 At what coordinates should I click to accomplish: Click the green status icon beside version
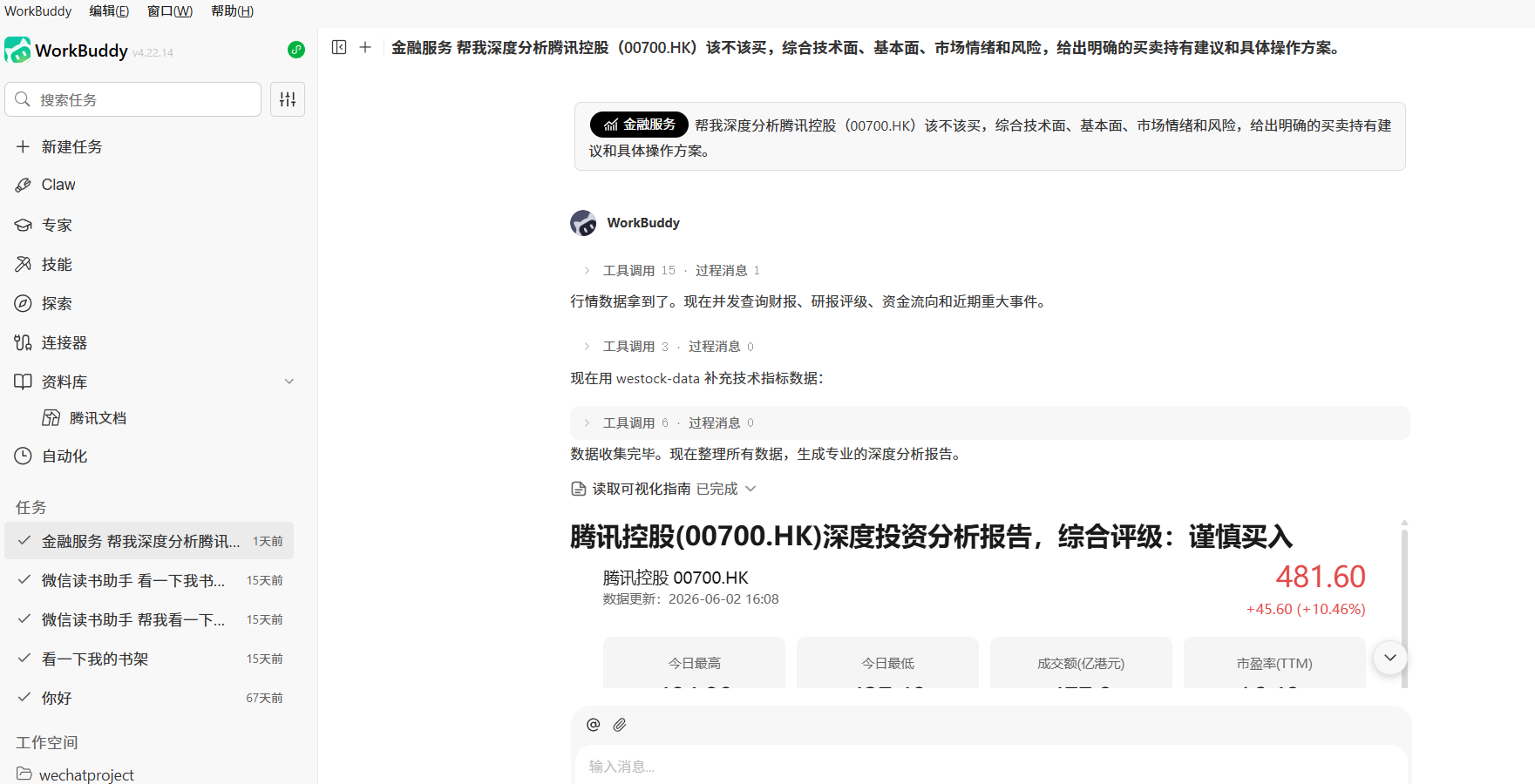[296, 50]
